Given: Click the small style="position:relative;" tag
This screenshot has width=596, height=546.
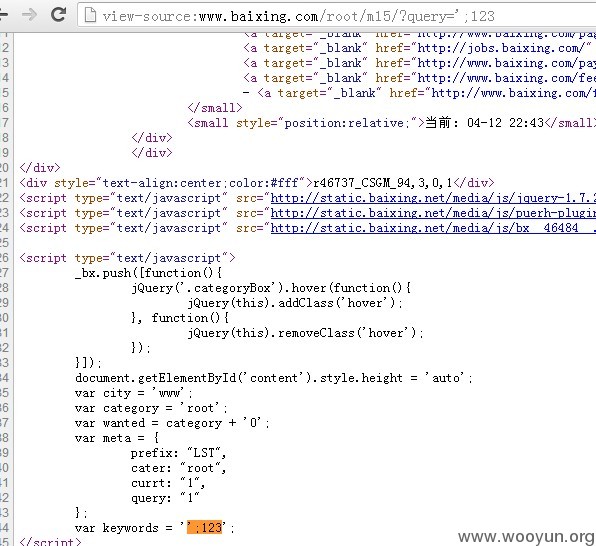Looking at the screenshot, I should pyautogui.click(x=306, y=123).
